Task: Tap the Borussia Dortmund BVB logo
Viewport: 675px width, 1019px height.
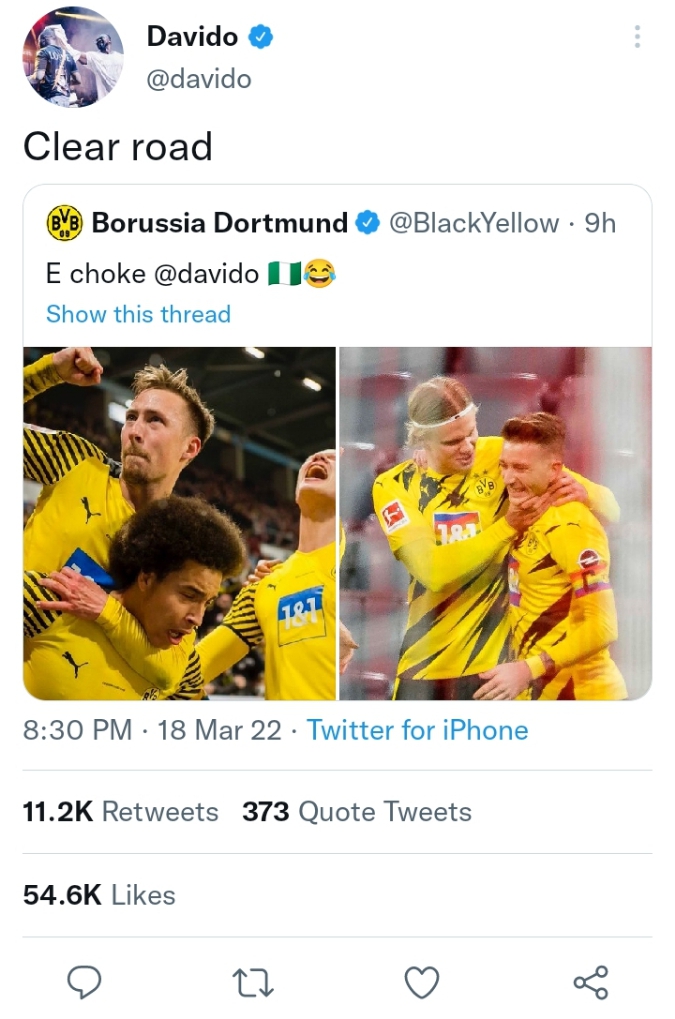Action: tap(64, 223)
